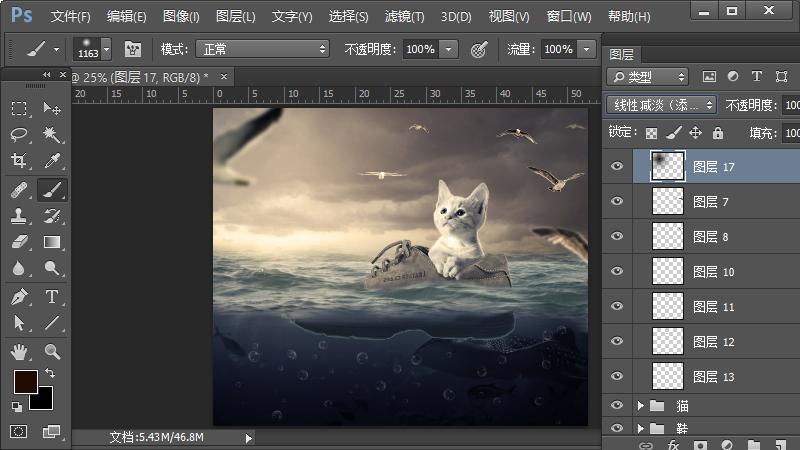The height and width of the screenshot is (450, 800).
Task: Select the Type tool
Action: pos(52,296)
